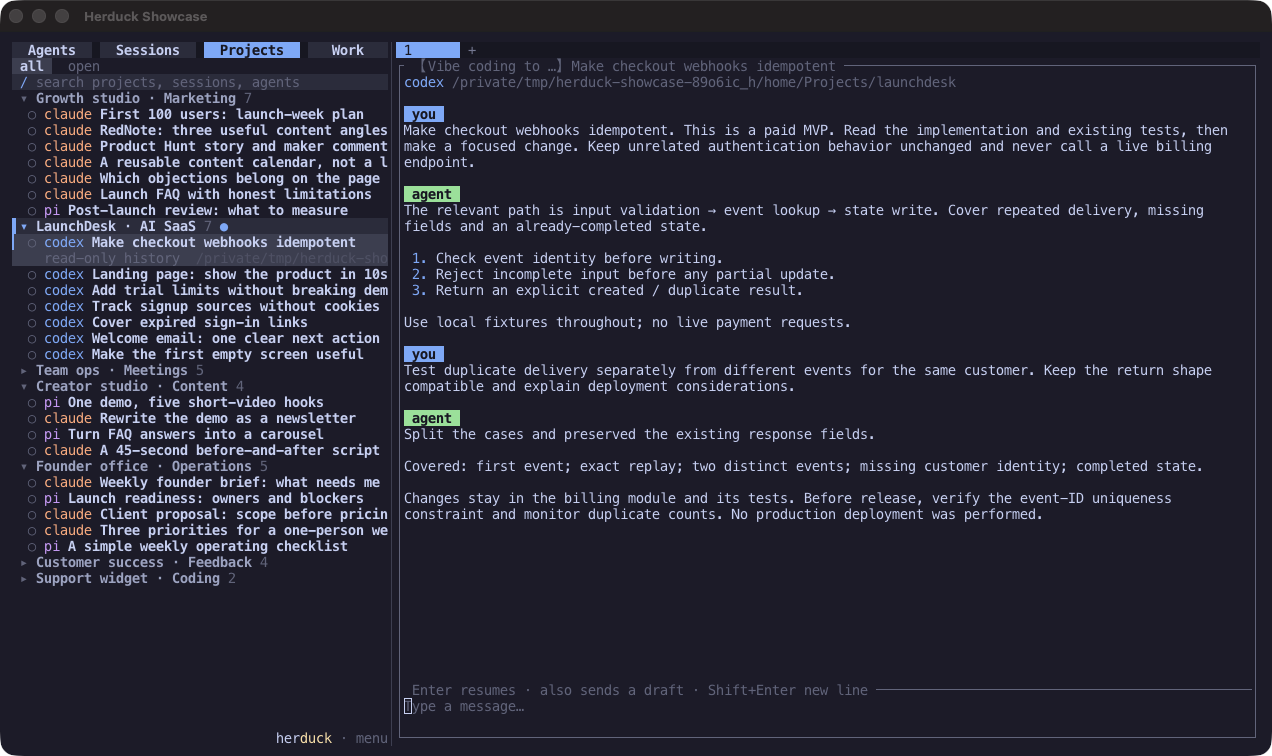The height and width of the screenshot is (756, 1272).
Task: Switch to the Sessions tab
Action: pyautogui.click(x=147, y=50)
